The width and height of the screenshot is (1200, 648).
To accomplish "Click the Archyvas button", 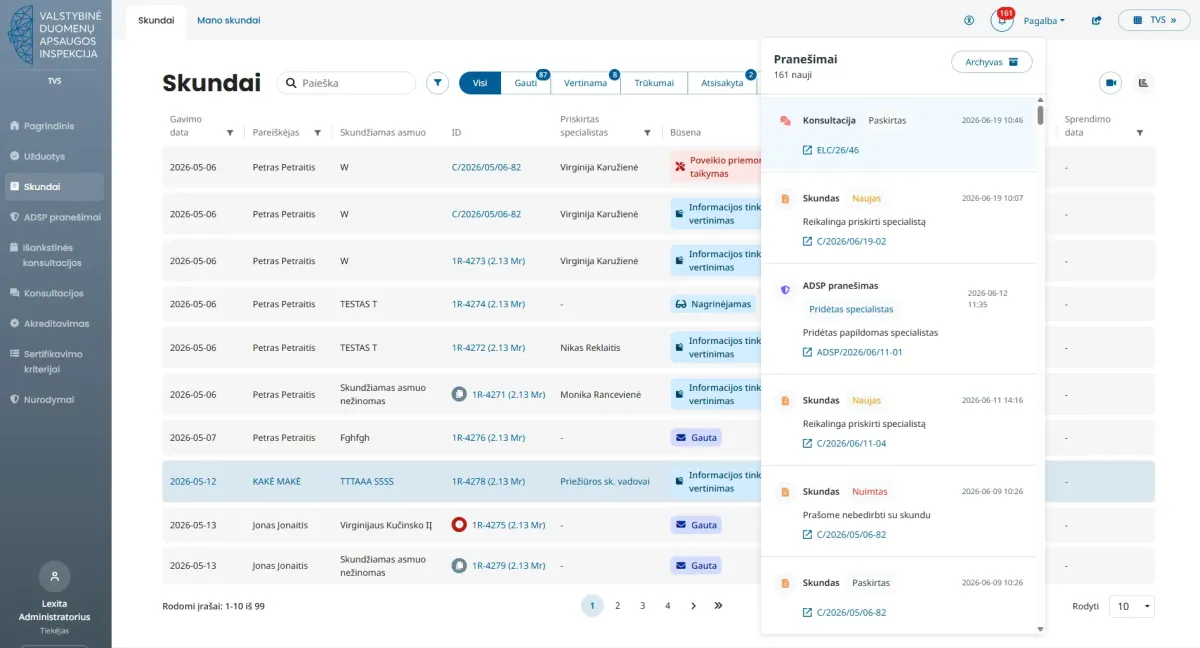I will pyautogui.click(x=991, y=62).
